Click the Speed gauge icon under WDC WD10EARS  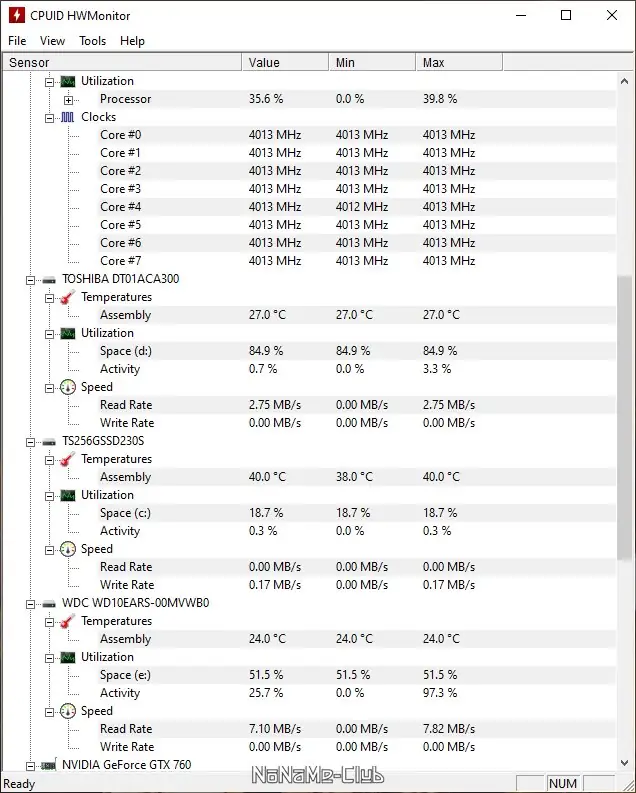pyautogui.click(x=68, y=711)
